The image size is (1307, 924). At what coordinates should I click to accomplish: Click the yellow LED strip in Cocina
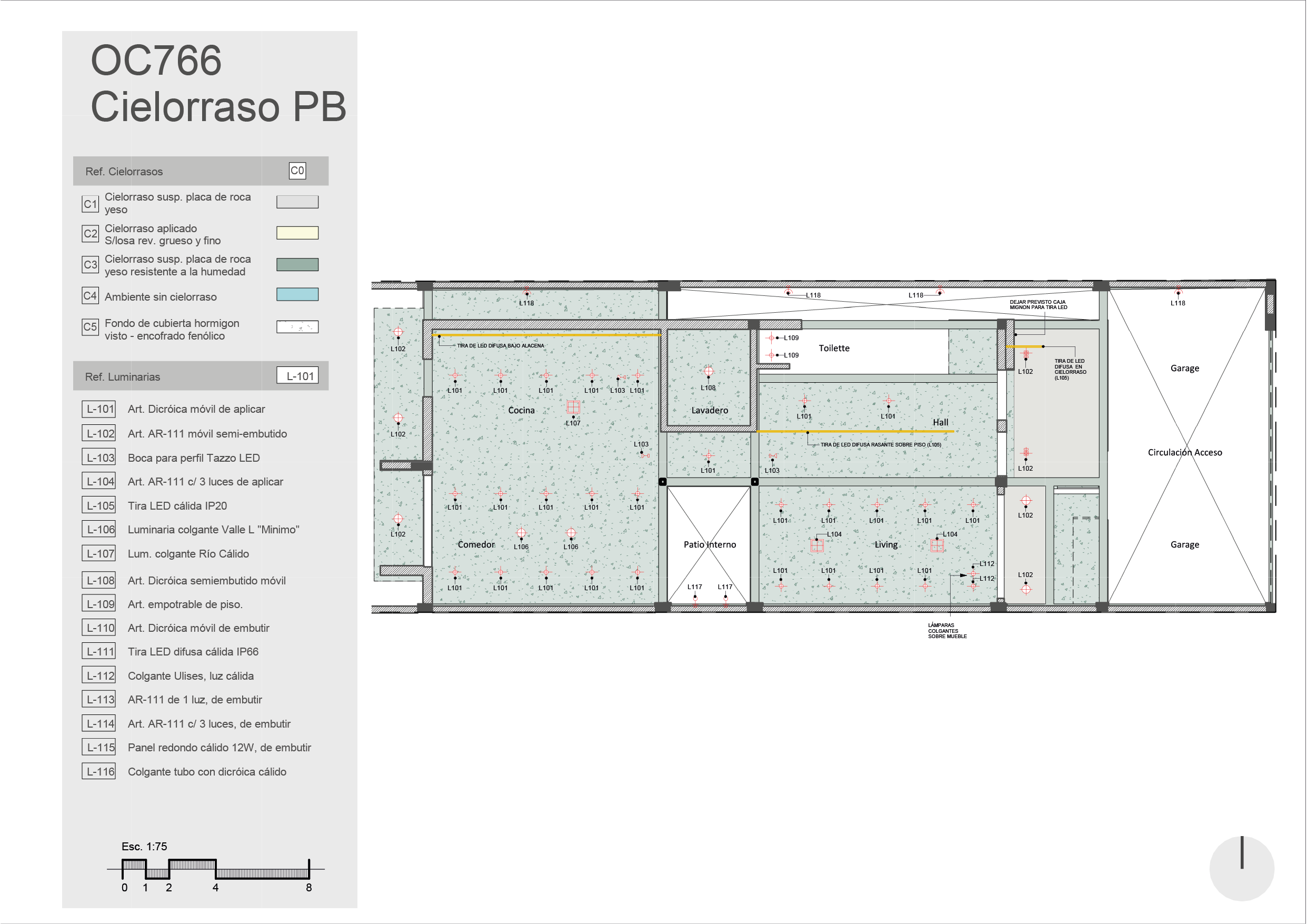546,335
